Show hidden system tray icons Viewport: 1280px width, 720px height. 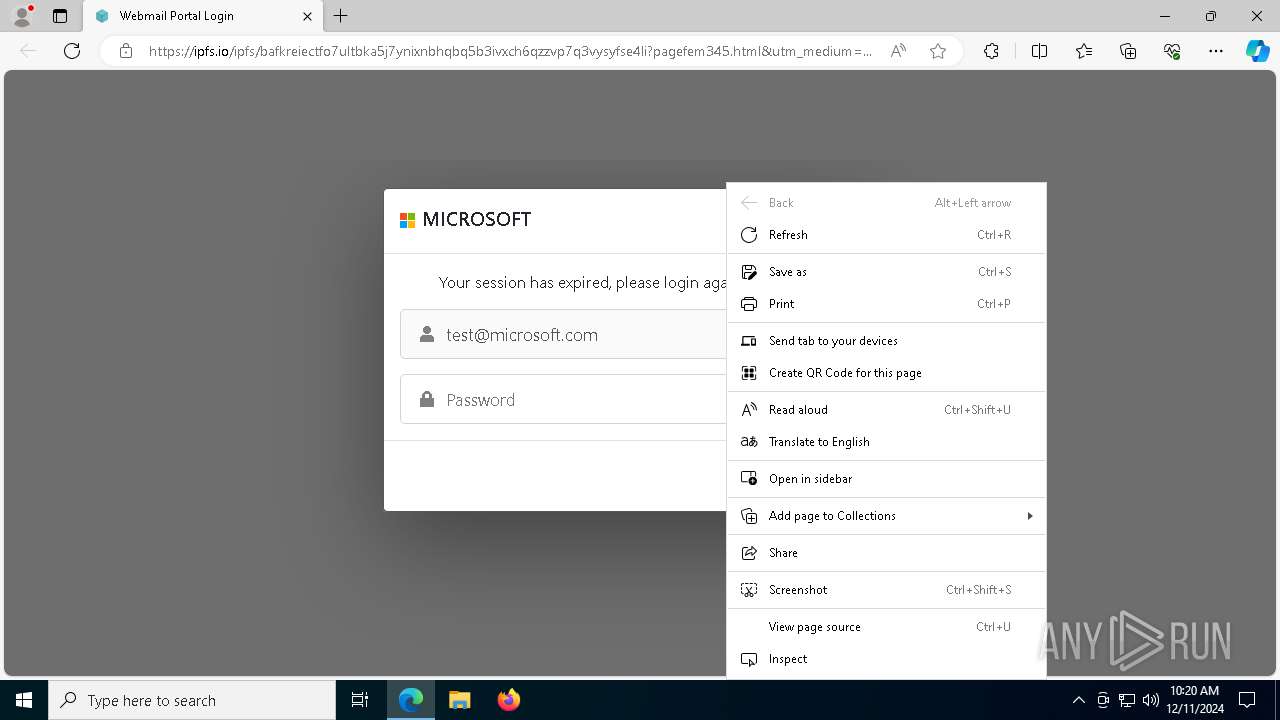point(1078,700)
